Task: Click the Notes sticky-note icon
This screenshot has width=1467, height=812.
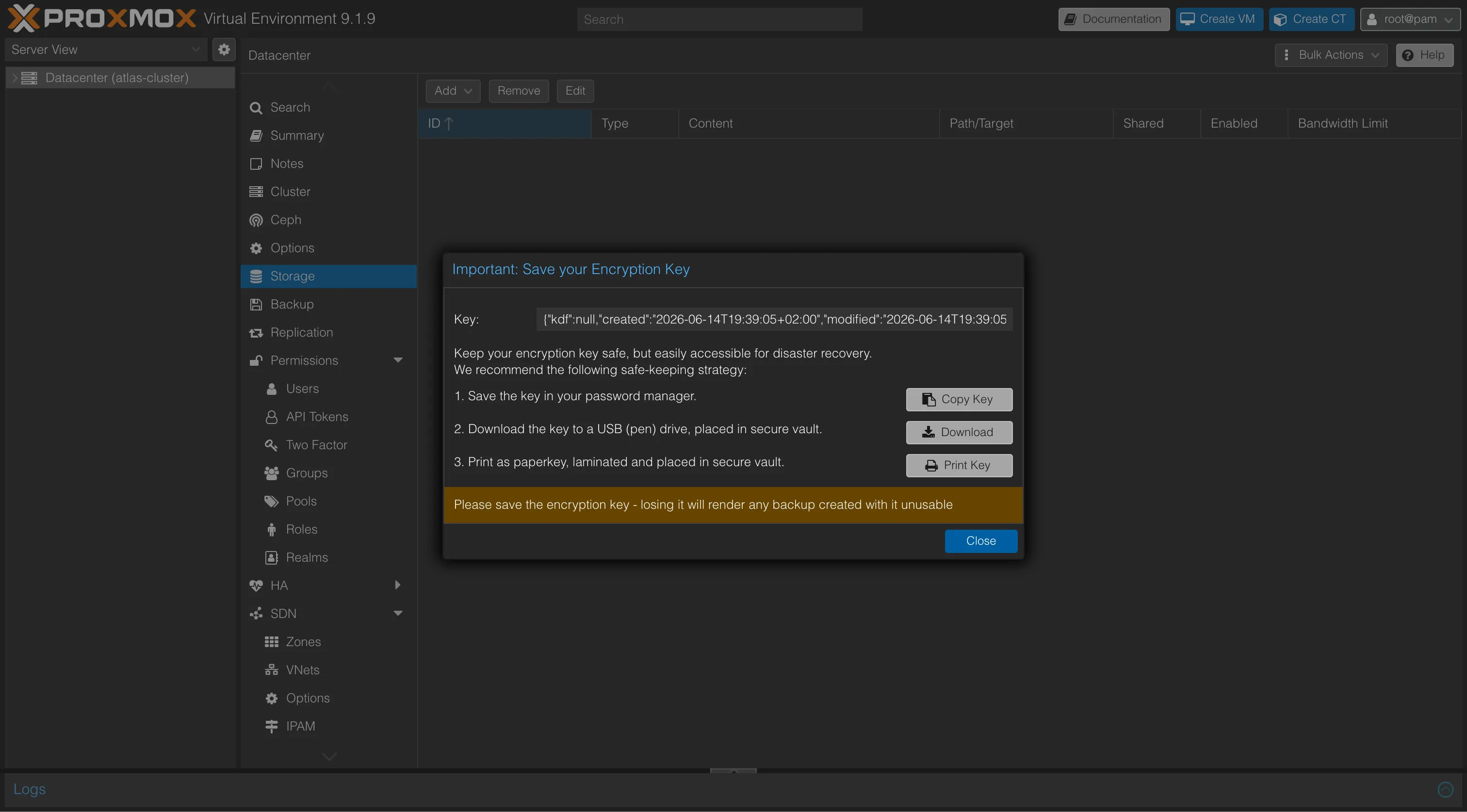Action: (x=256, y=164)
